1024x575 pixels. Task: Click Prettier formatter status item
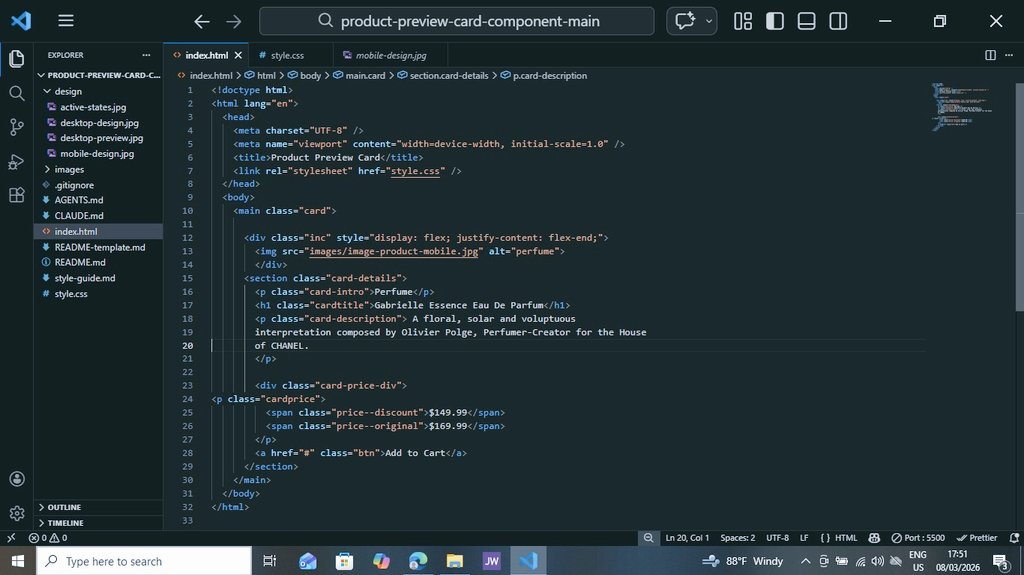pyautogui.click(x=977, y=538)
